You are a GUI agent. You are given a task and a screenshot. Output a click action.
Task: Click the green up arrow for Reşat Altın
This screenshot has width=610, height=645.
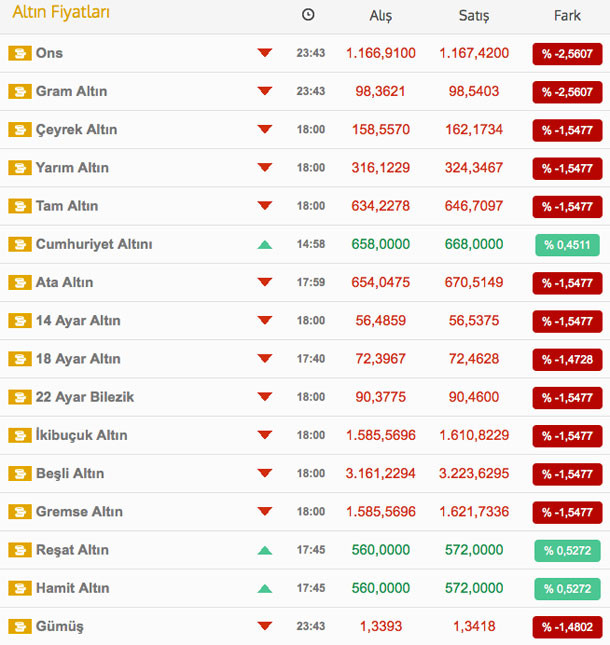click(x=264, y=549)
